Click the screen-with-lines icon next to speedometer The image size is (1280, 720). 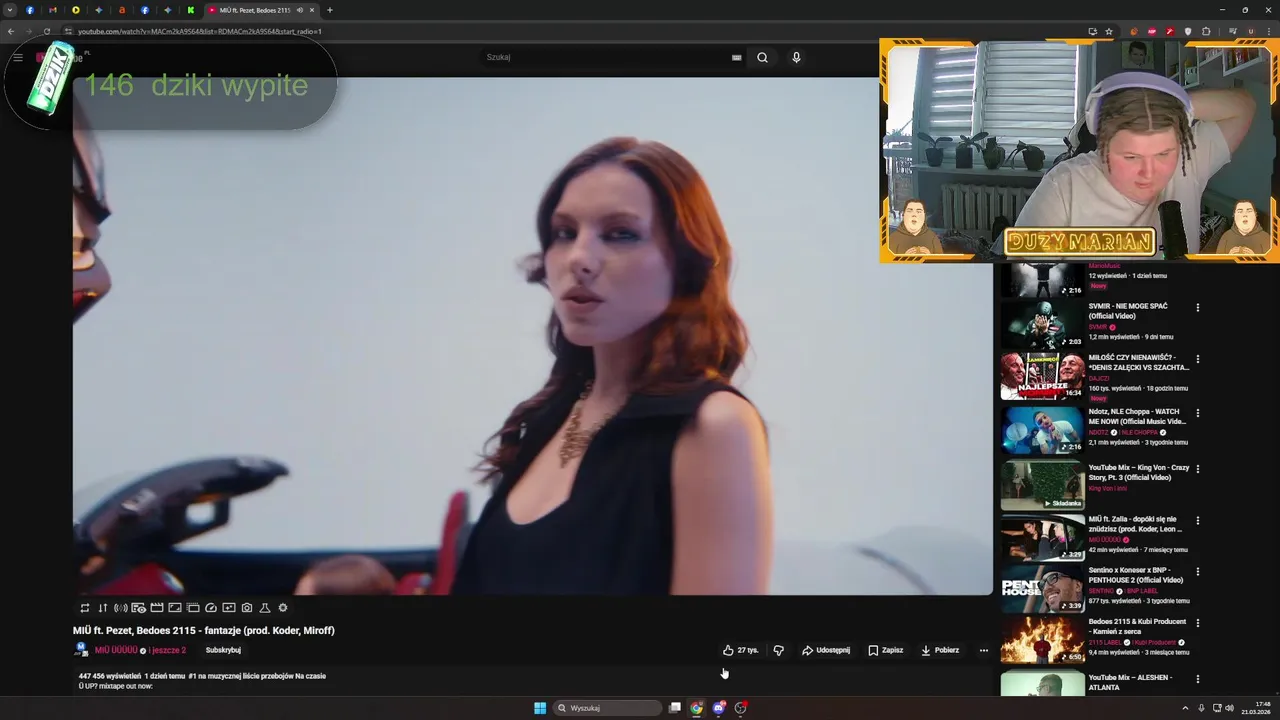tap(193, 608)
